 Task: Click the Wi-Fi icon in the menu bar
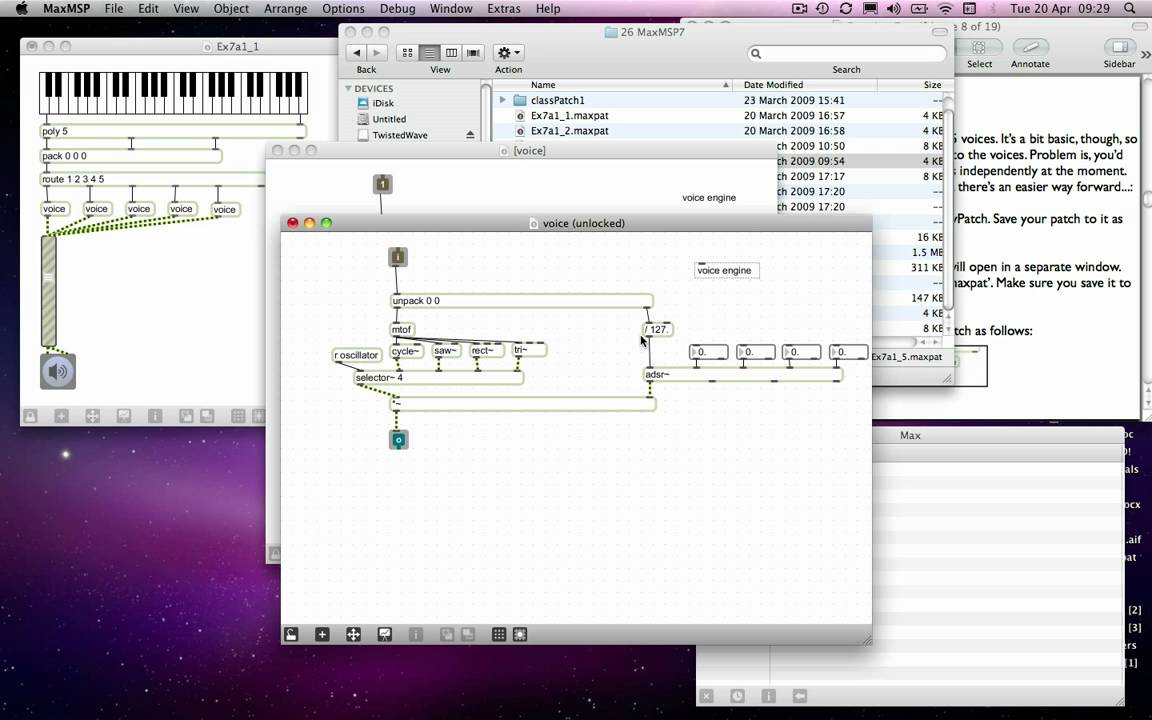click(x=946, y=9)
